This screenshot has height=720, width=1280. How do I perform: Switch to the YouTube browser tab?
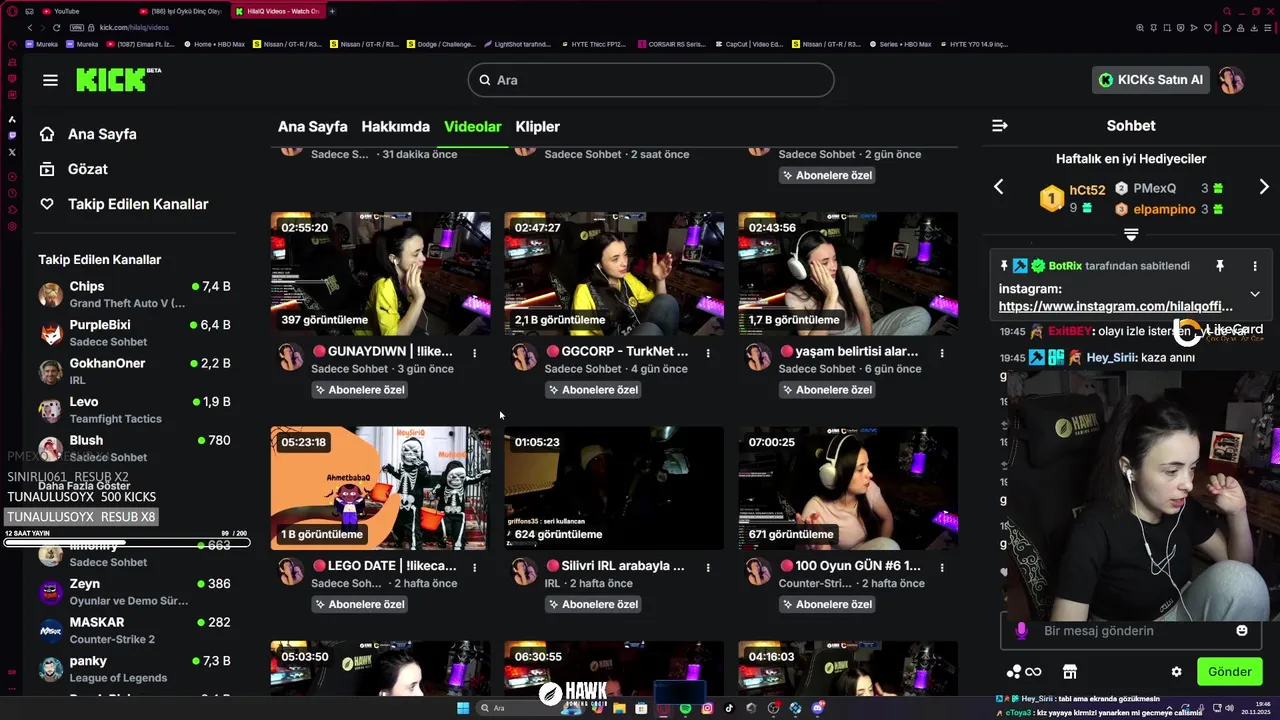coord(67,11)
